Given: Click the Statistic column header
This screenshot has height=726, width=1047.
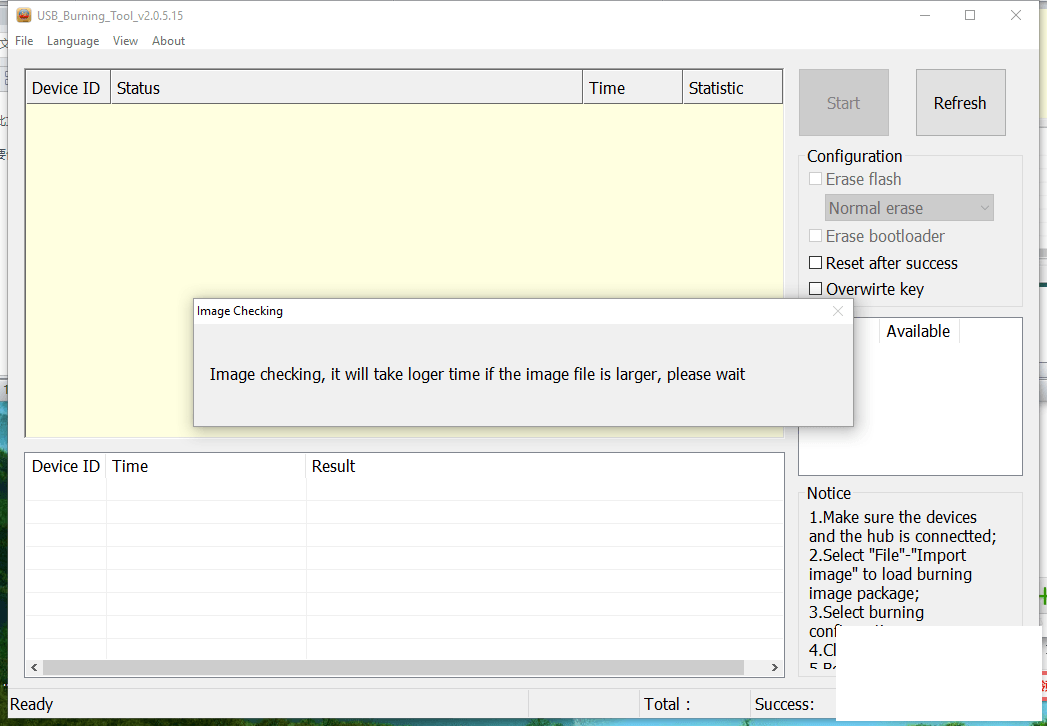Looking at the screenshot, I should tap(732, 88).
